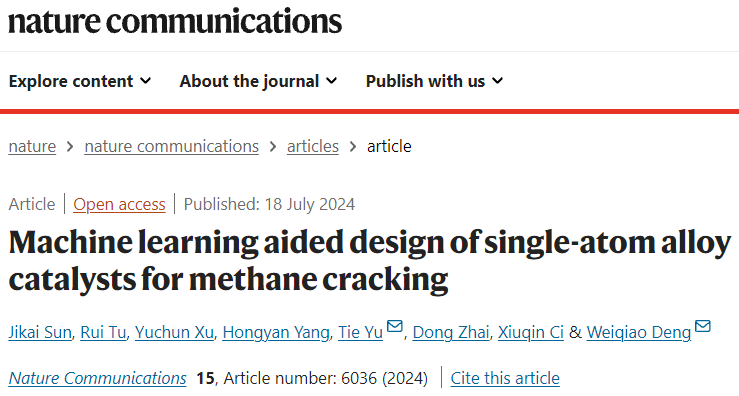
Task: Click Cite this article
Action: point(505,378)
